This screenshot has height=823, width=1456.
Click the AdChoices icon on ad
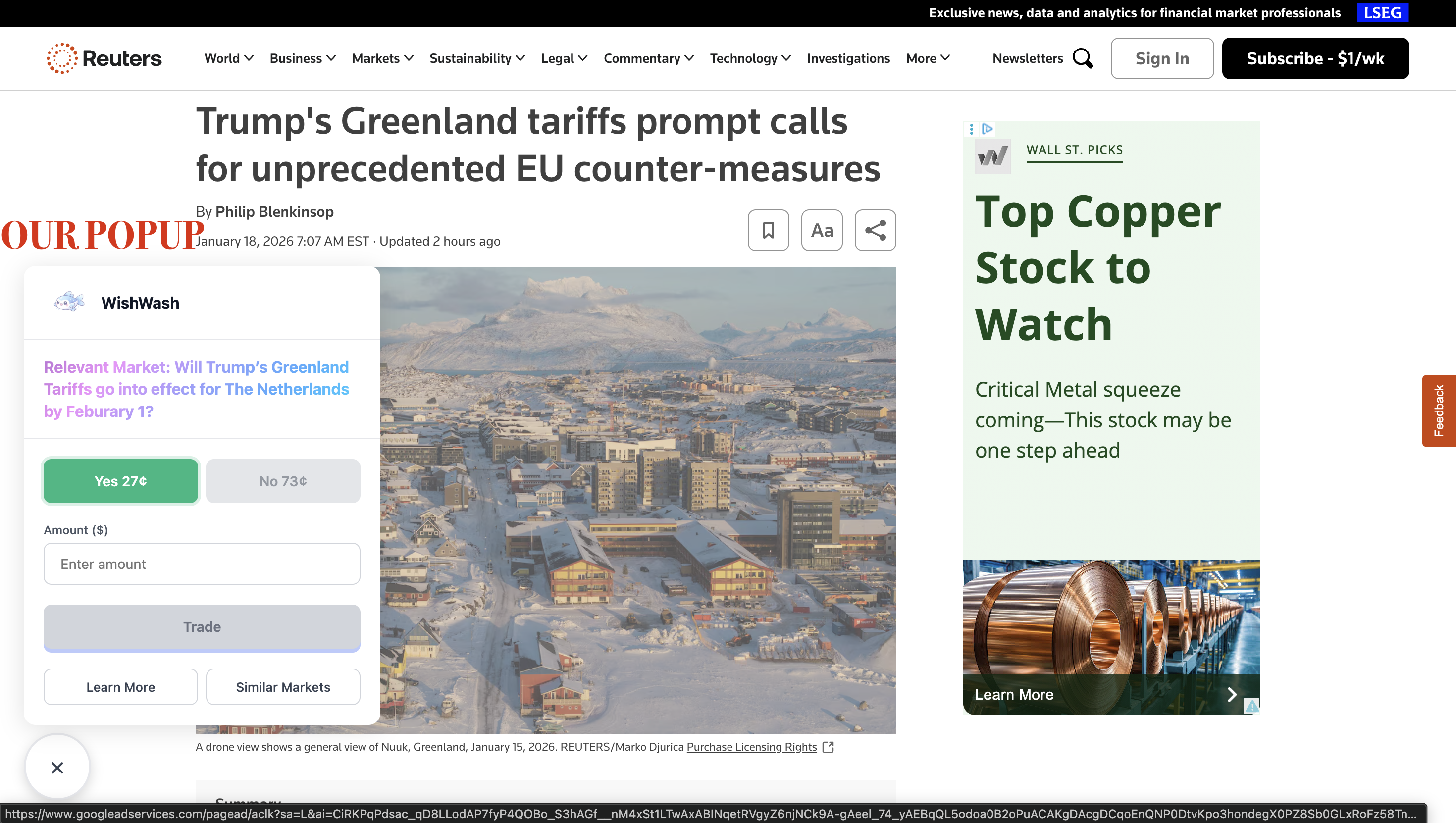coord(987,129)
